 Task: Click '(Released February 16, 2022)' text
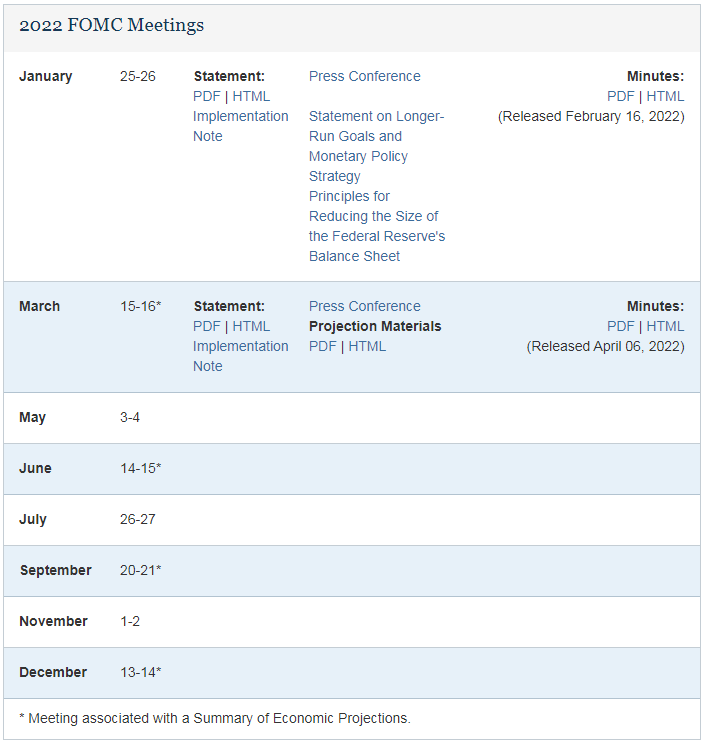[591, 116]
